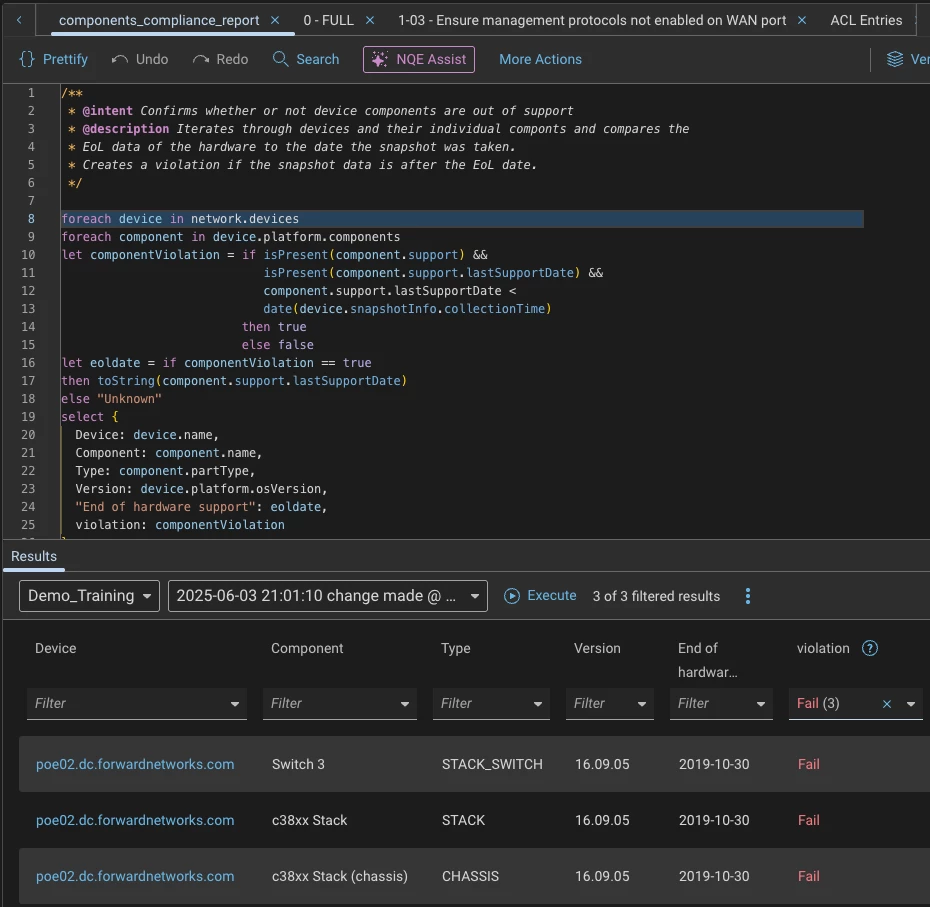This screenshot has height=907, width=930.
Task: Click the CHASSIS type cell
Action: click(470, 876)
